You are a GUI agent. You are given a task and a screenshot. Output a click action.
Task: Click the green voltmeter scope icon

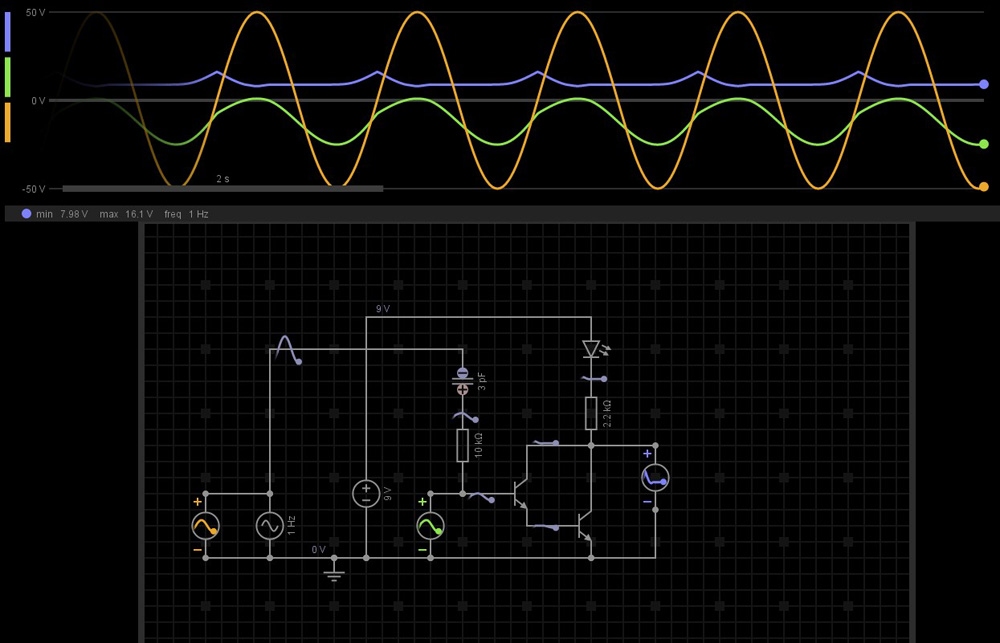coord(430,526)
